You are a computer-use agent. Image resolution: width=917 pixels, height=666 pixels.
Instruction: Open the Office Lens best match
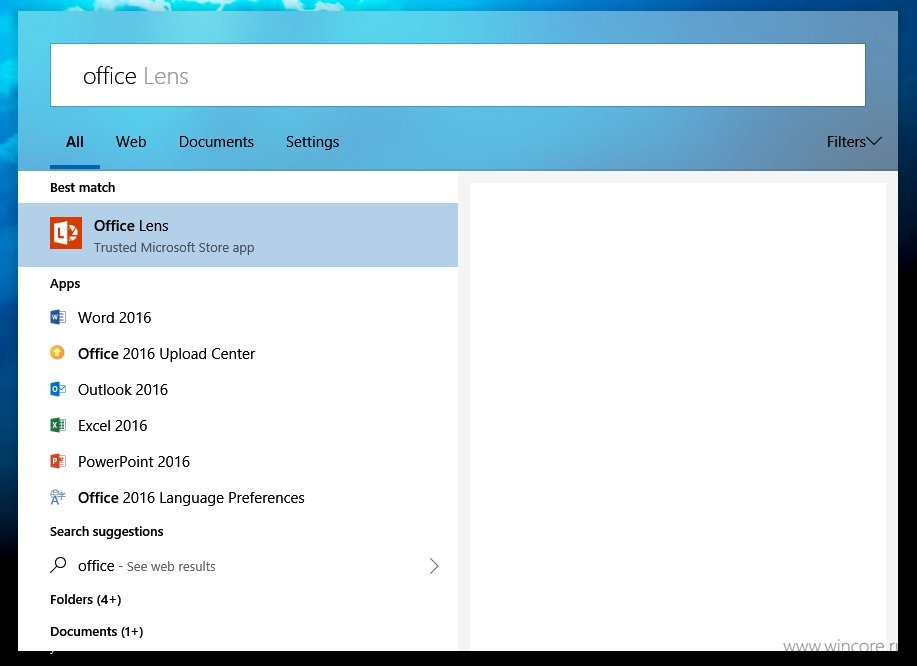click(x=238, y=234)
